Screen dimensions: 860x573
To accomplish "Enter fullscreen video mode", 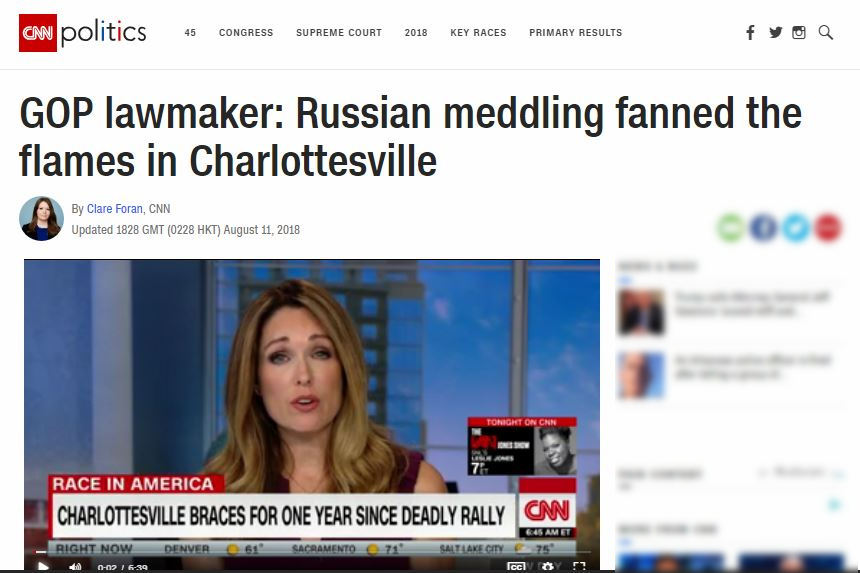I will click(579, 566).
